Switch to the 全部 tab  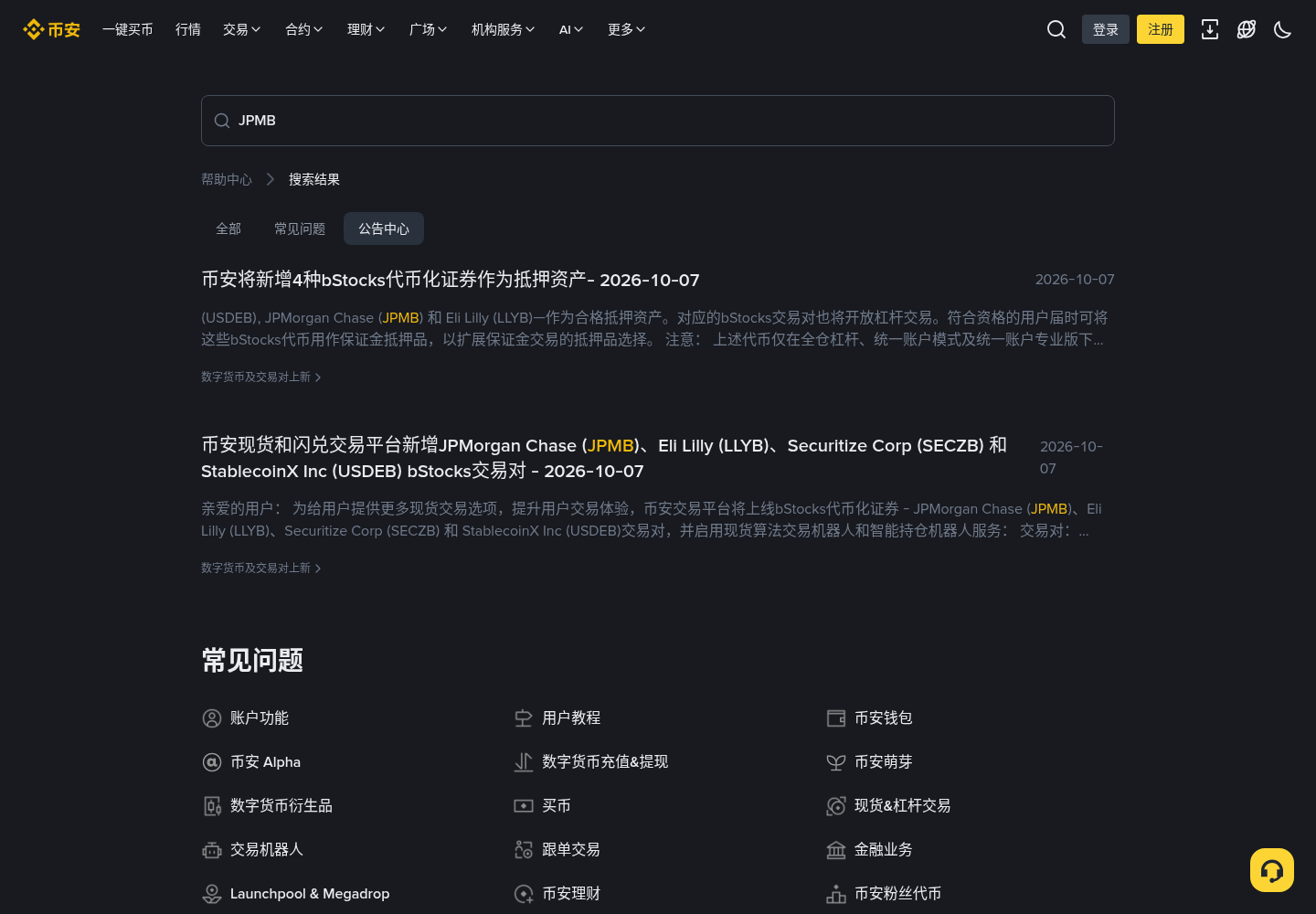click(228, 228)
